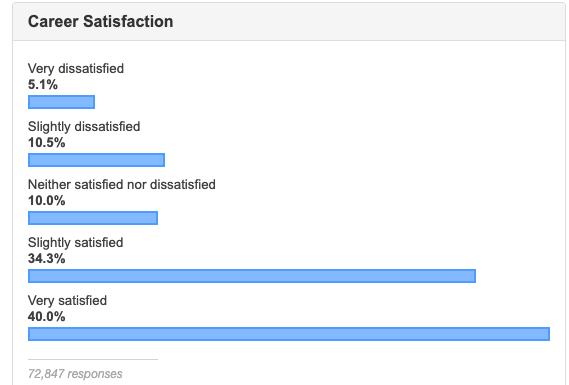Viewport: 569px width, 385px height.
Task: Click the Slightly satisfied blue bar
Action: 252,276
